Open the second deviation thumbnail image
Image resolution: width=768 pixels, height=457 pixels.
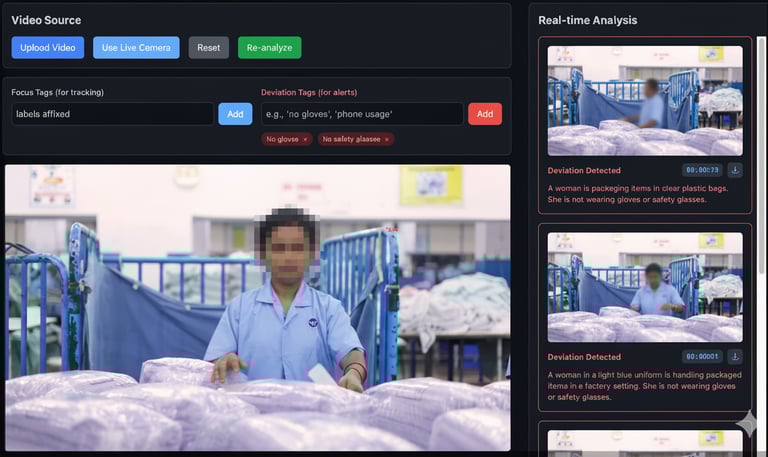645,287
